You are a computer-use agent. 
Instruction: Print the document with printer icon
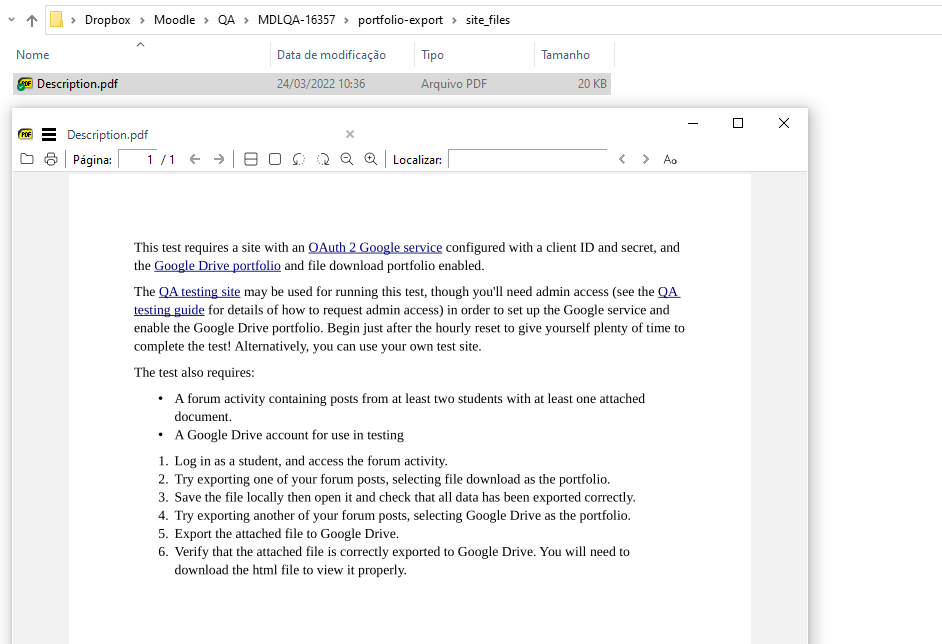click(51, 159)
